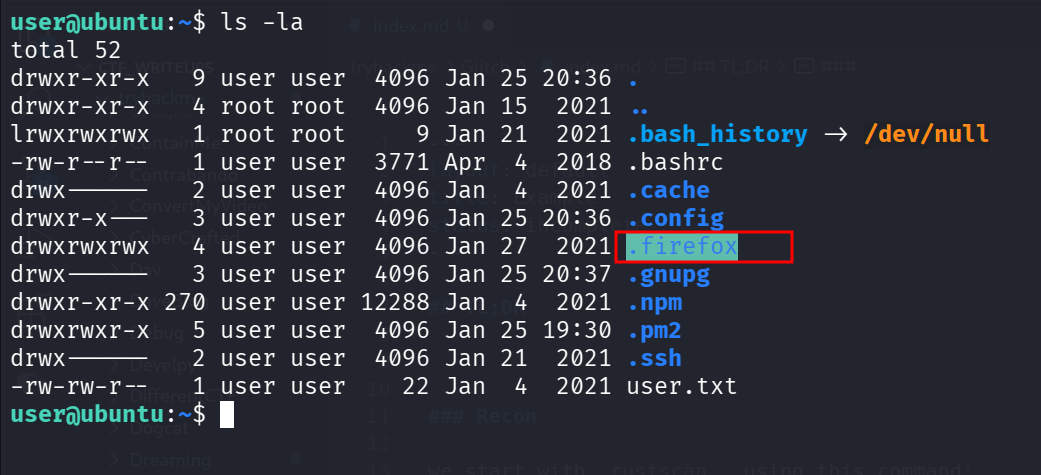
Task: Click the user.txt file name
Action: click(682, 386)
